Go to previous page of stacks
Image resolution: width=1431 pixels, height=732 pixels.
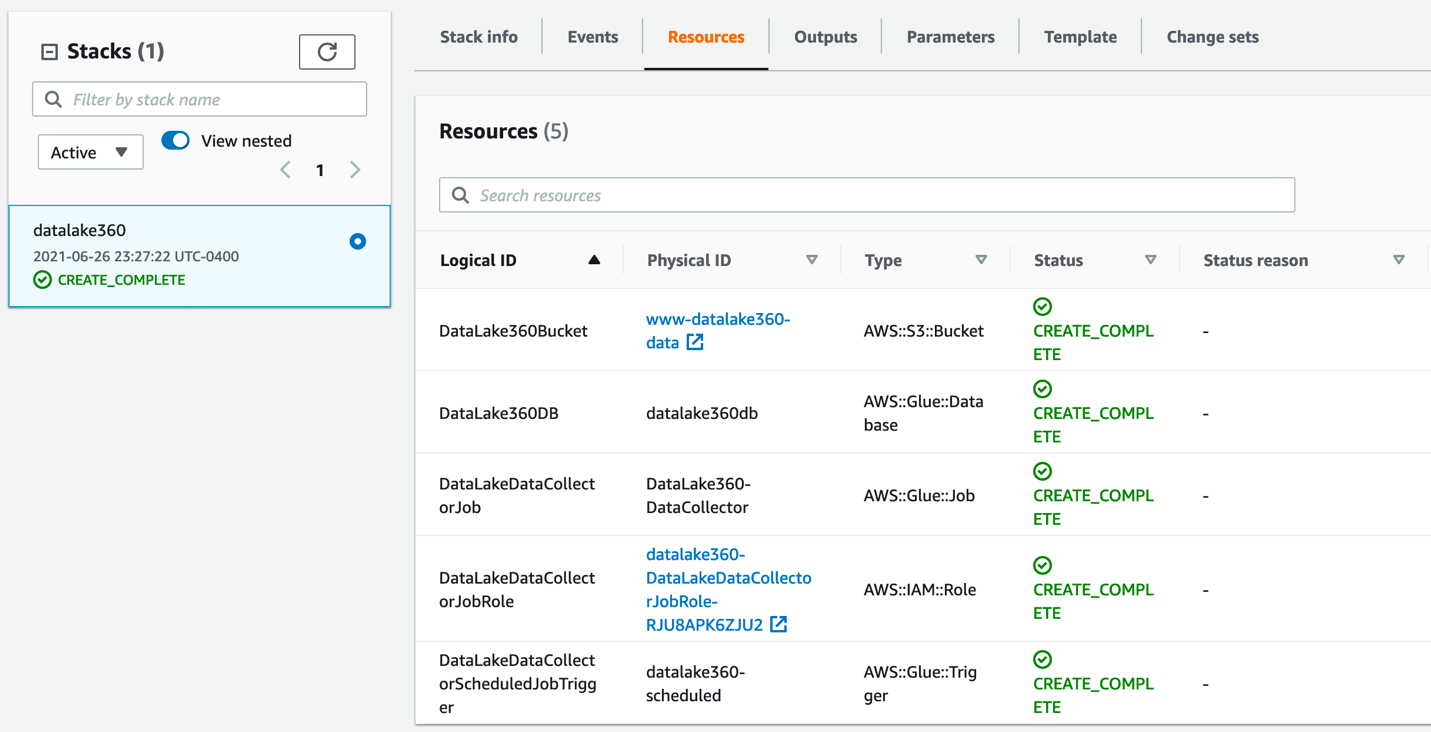click(285, 170)
